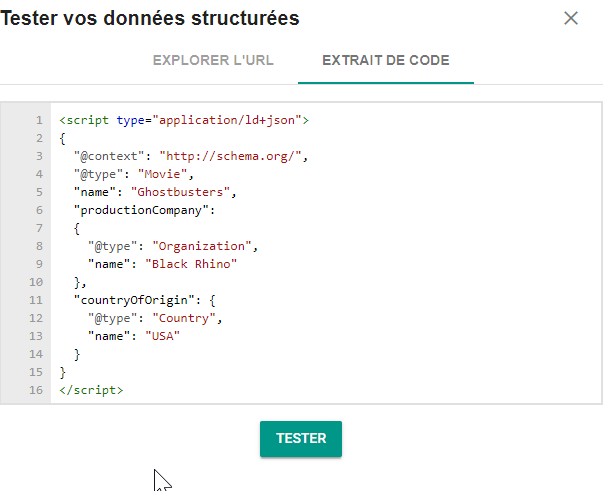Switch to the EXPLORER L'URL tab
Viewport: 615px width, 491px height.
point(213,60)
